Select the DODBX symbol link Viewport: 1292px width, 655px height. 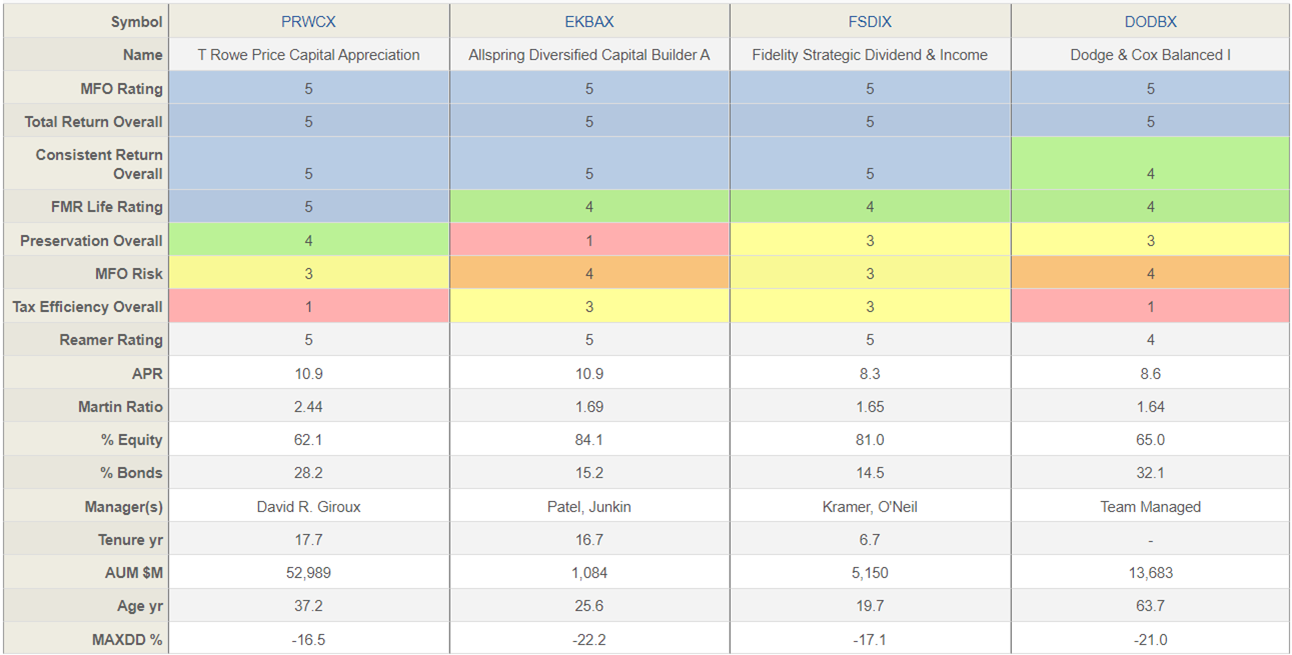(x=1150, y=22)
